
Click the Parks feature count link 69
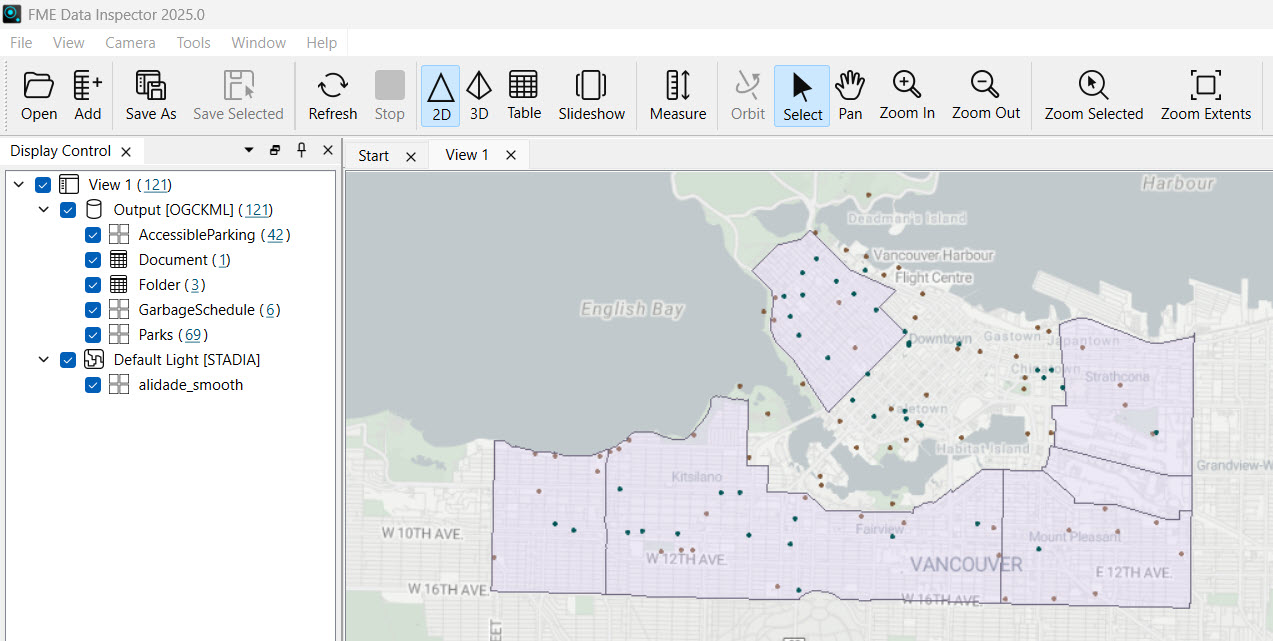click(193, 335)
